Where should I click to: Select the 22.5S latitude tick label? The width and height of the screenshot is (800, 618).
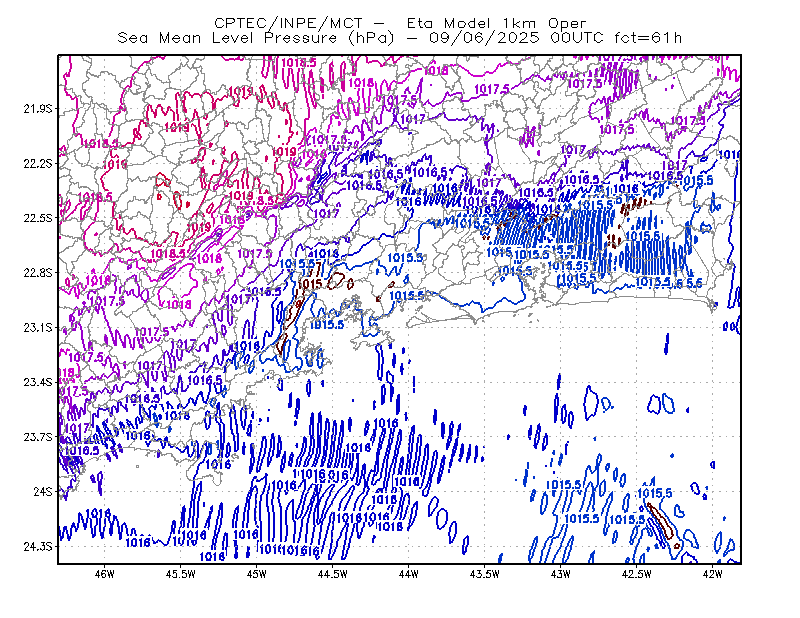click(x=38, y=218)
